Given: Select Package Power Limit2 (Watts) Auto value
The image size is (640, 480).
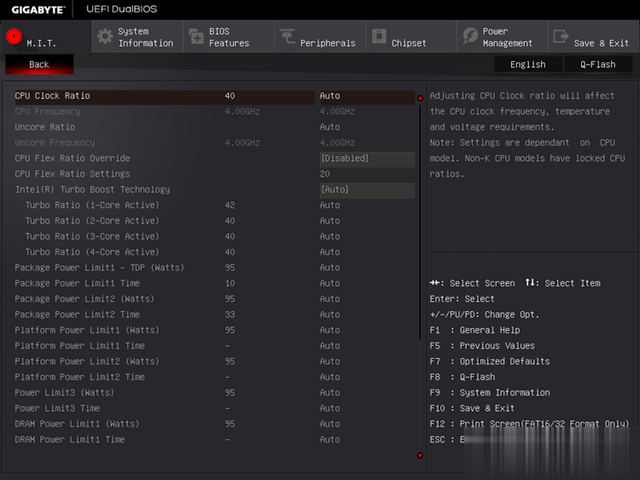Looking at the screenshot, I should pos(330,299).
